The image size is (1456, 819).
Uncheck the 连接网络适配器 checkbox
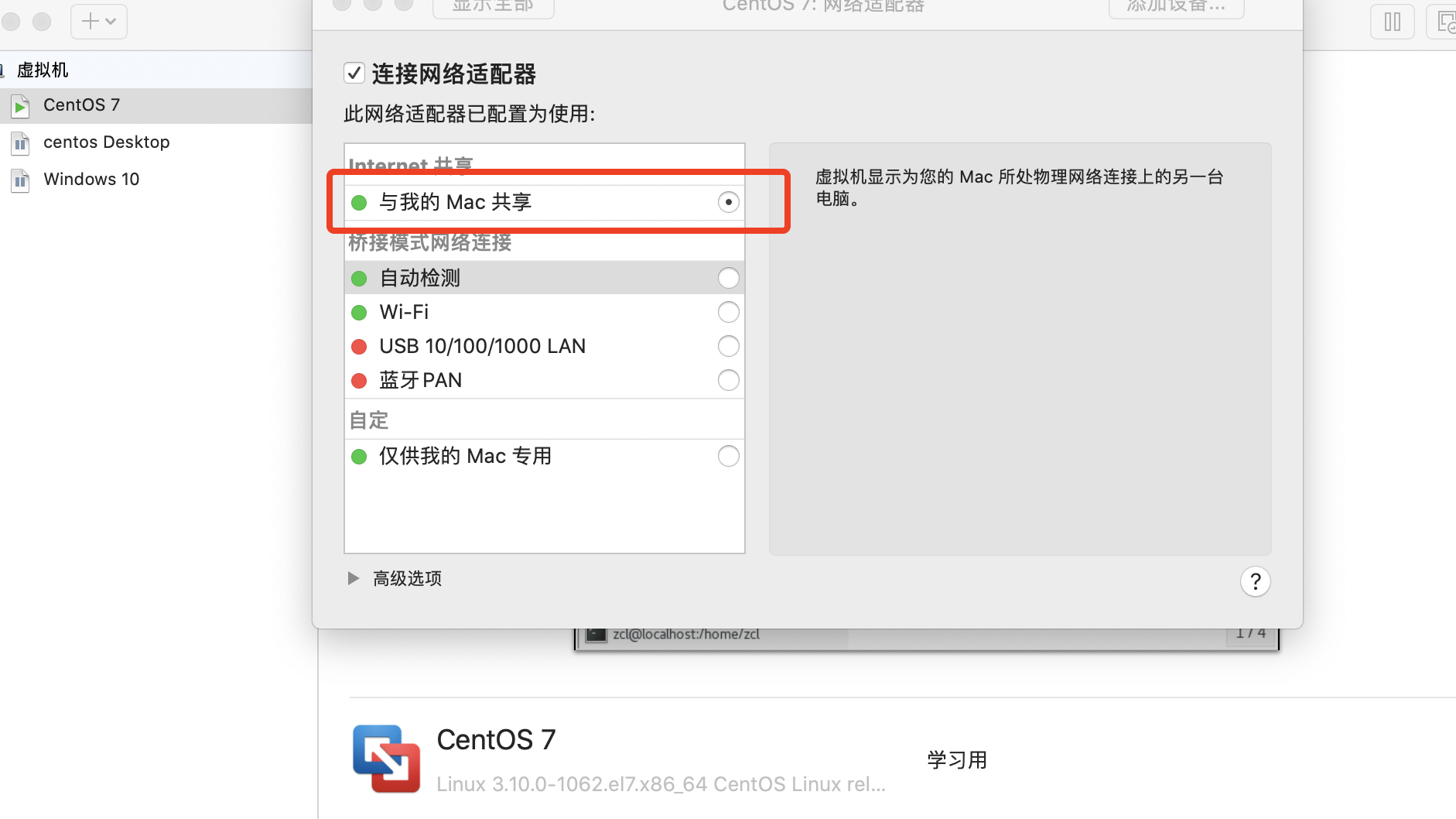point(354,74)
